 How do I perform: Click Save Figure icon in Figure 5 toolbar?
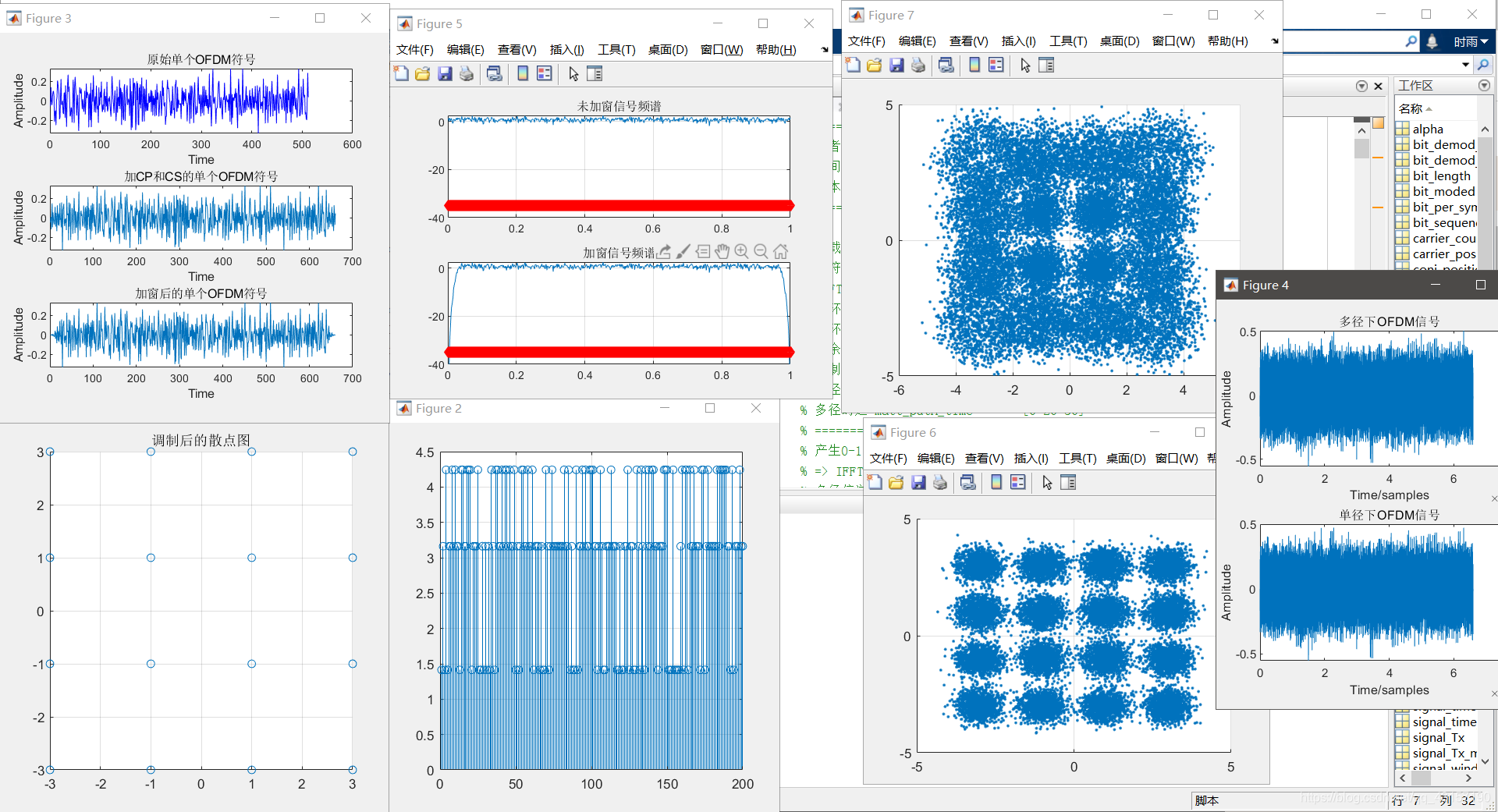click(x=445, y=73)
